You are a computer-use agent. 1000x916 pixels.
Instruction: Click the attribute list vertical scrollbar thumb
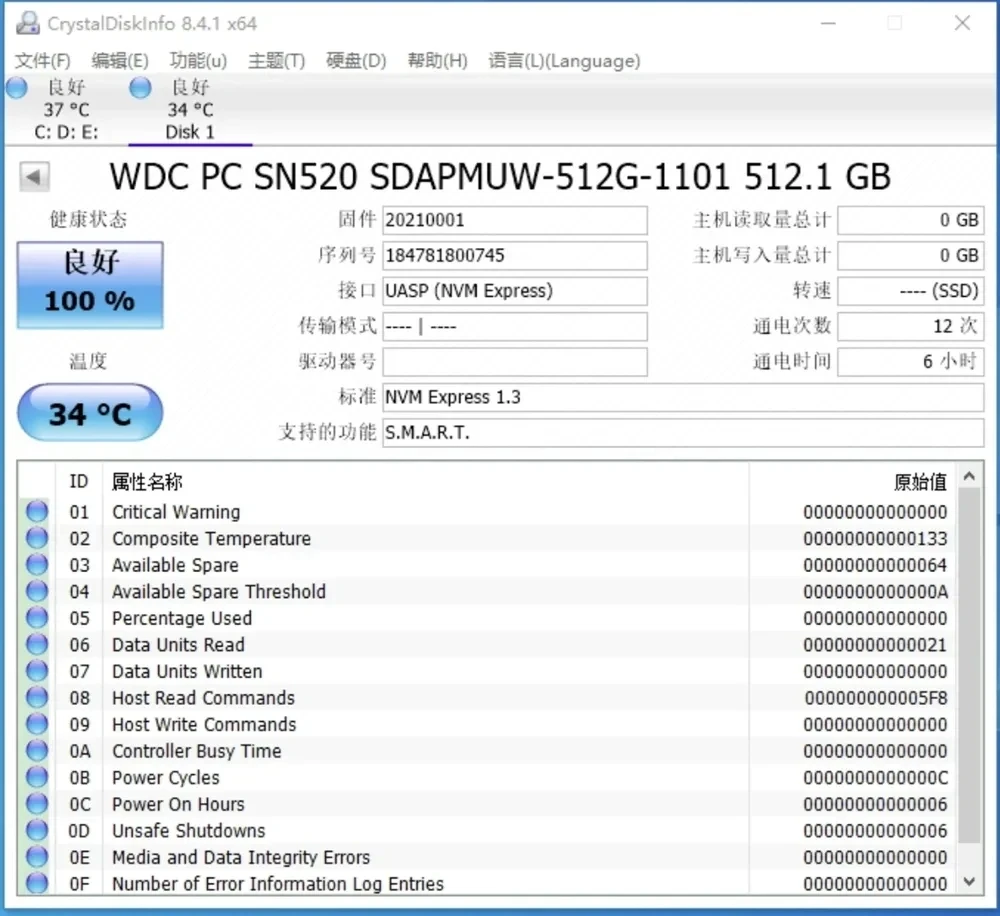pos(969,666)
